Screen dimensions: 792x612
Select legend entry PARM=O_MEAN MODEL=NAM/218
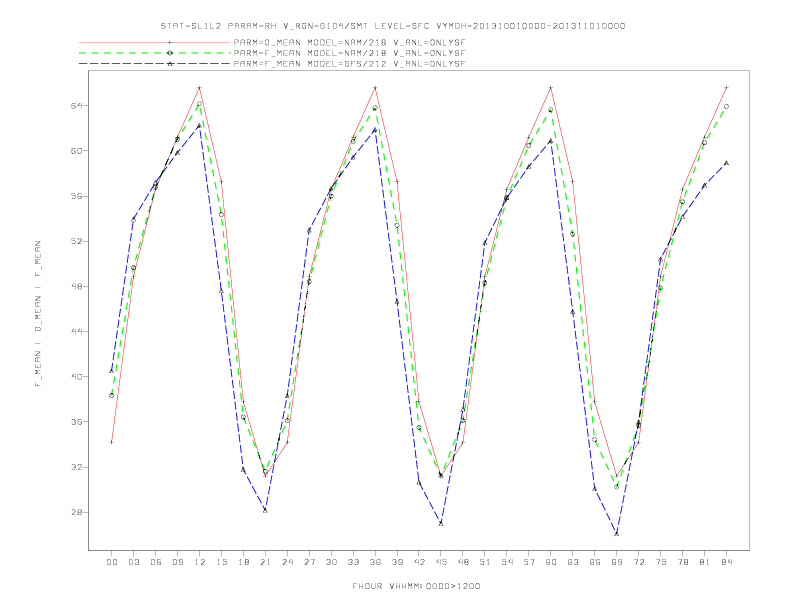point(349,42)
